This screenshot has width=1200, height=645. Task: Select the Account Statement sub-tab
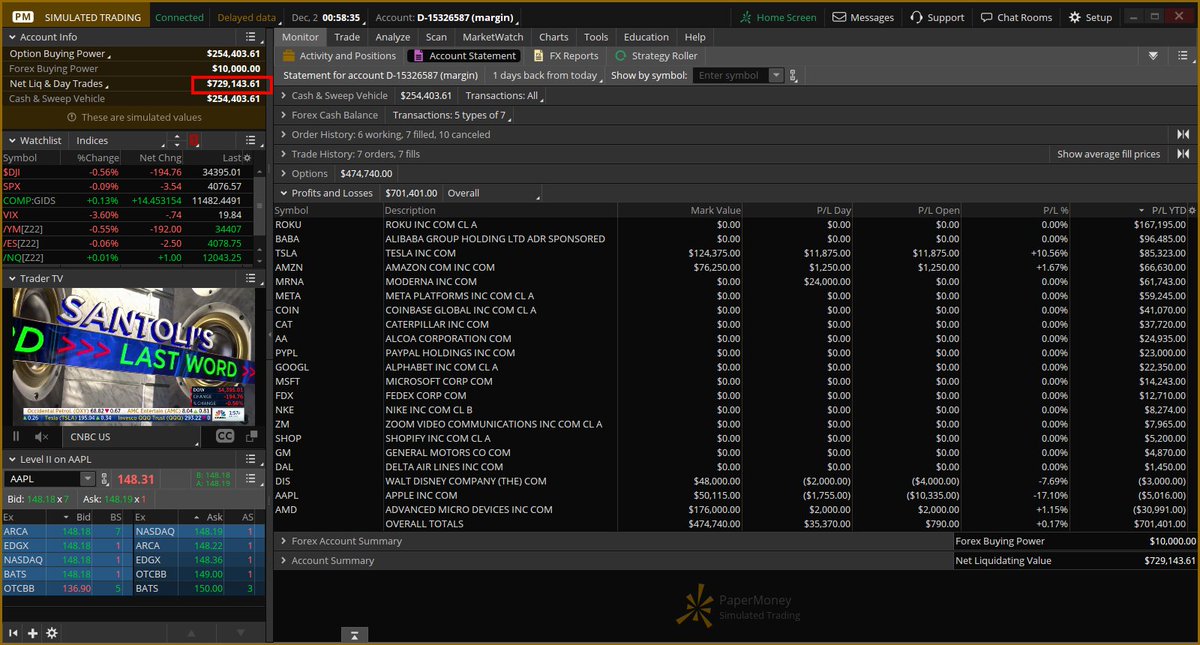tap(464, 56)
